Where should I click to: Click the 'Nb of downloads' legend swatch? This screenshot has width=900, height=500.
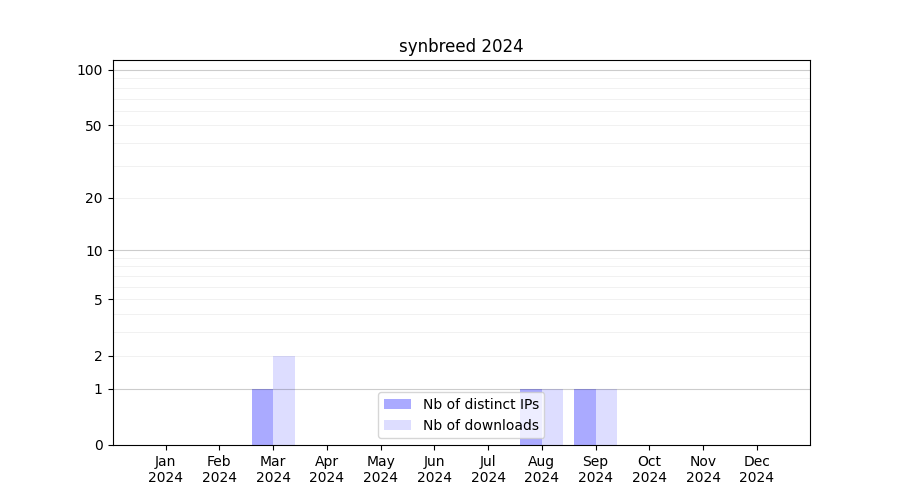pos(397,425)
